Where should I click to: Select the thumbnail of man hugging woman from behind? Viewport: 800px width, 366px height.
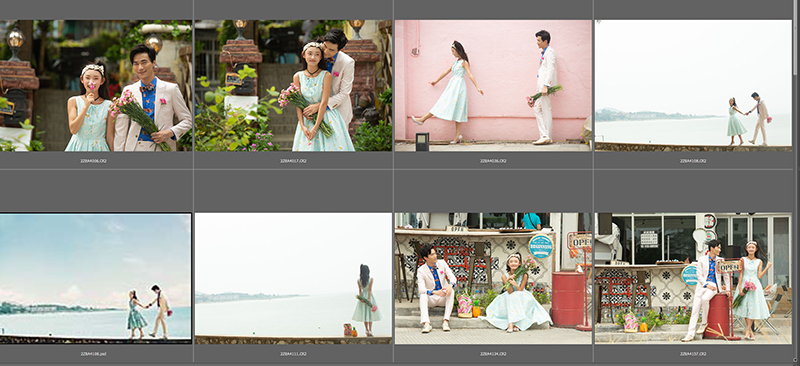click(293, 86)
